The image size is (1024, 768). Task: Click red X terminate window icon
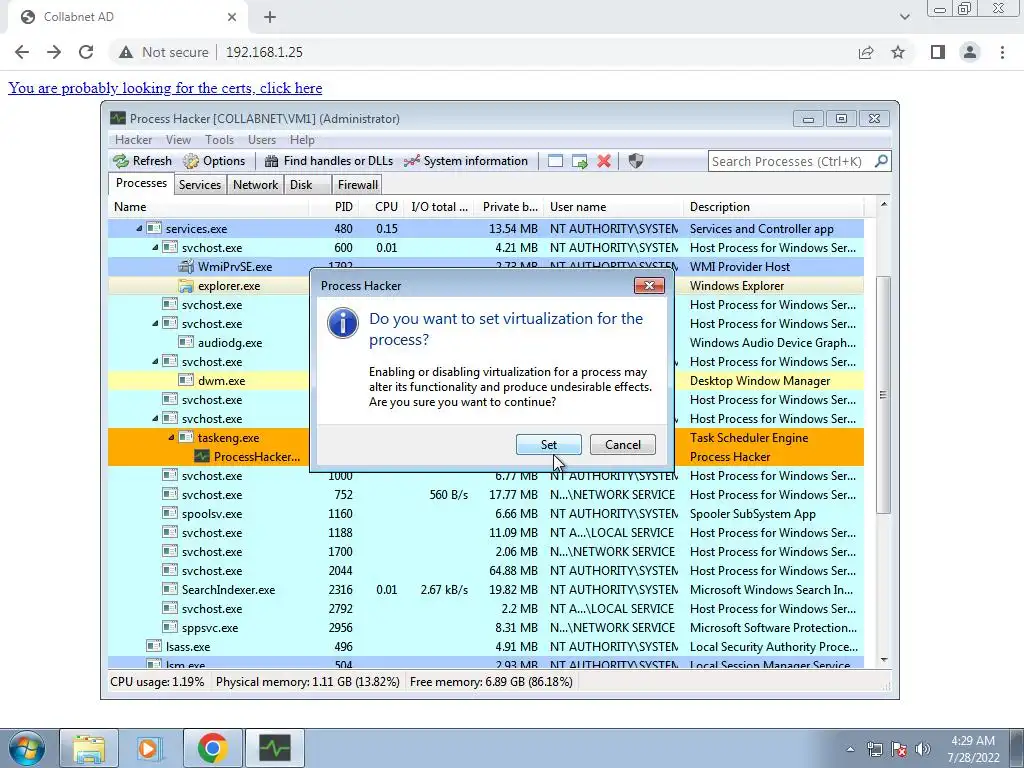pos(604,161)
